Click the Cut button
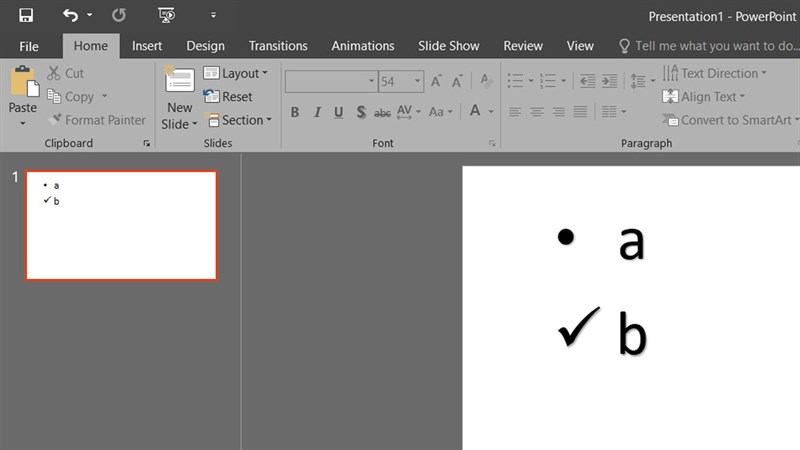The image size is (800, 450). tap(65, 73)
